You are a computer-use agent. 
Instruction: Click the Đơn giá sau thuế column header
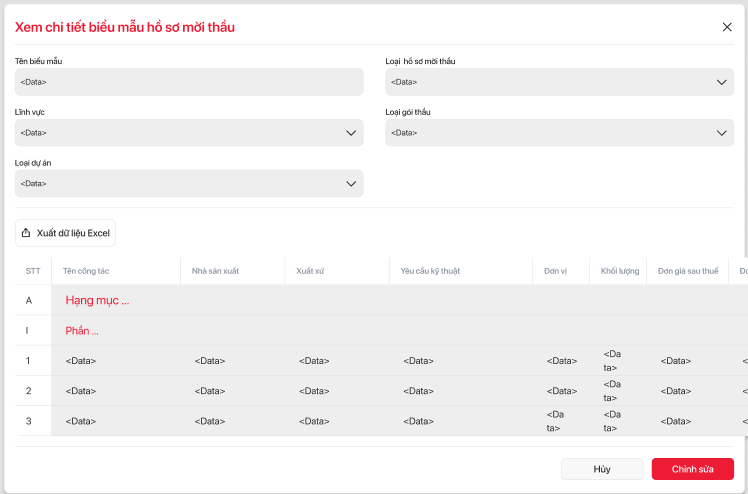688,271
